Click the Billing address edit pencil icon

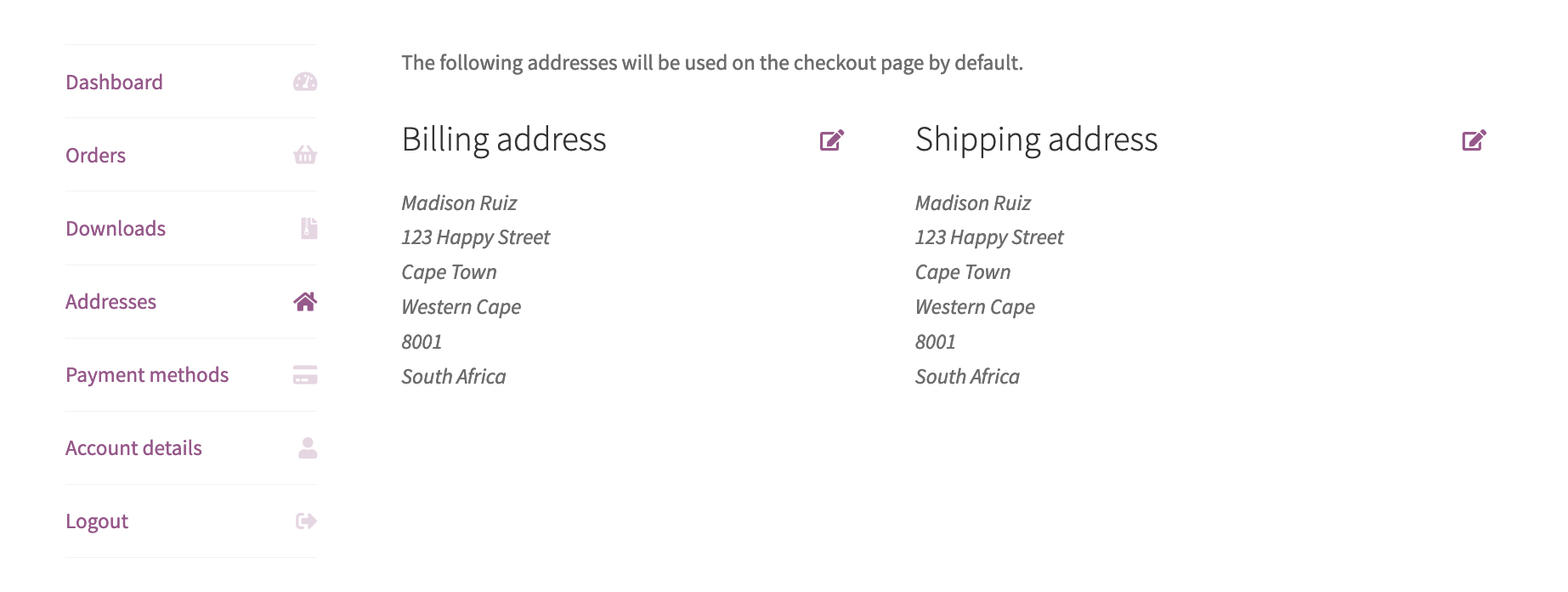[x=832, y=140]
